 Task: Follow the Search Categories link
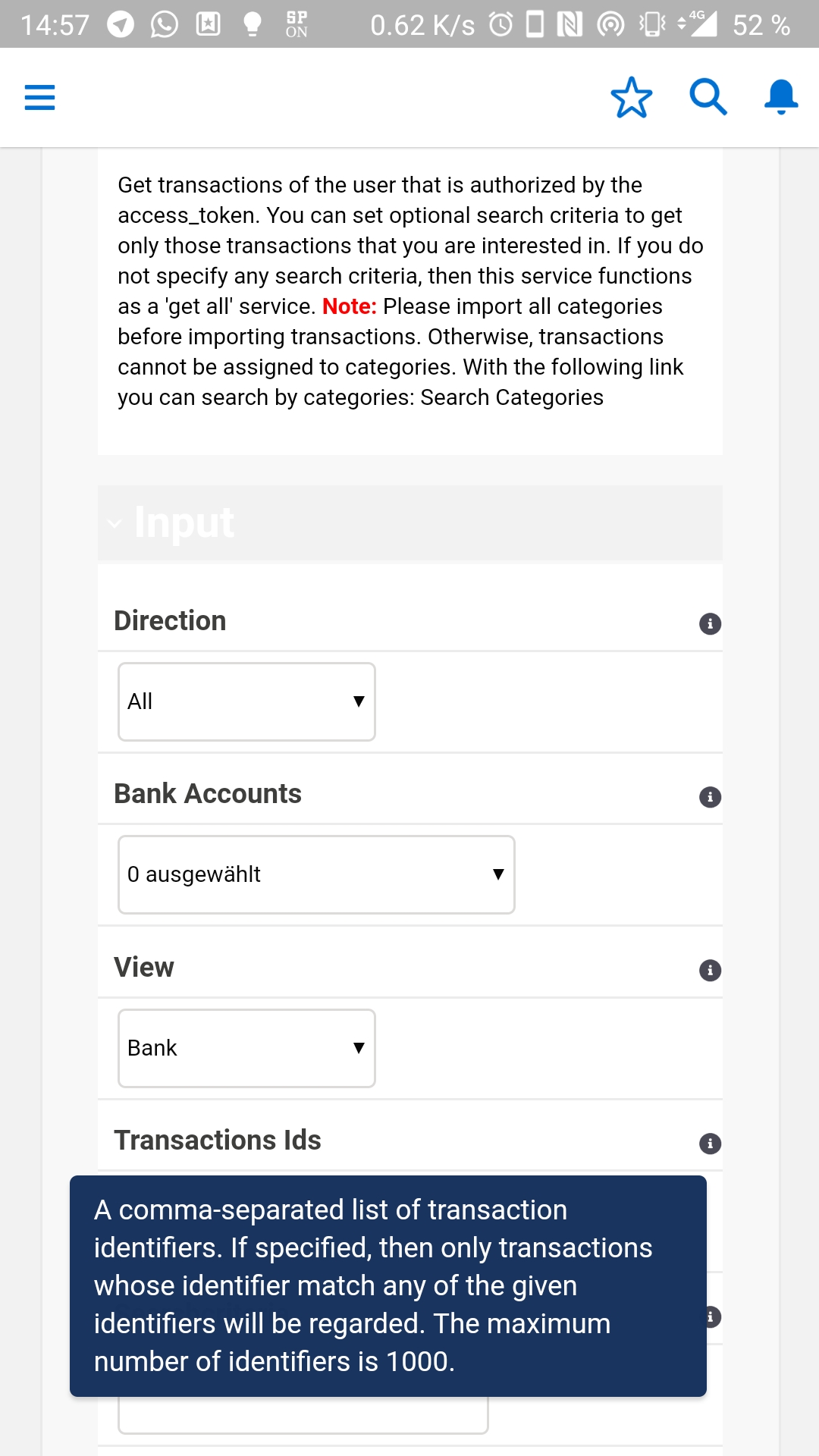coord(512,397)
